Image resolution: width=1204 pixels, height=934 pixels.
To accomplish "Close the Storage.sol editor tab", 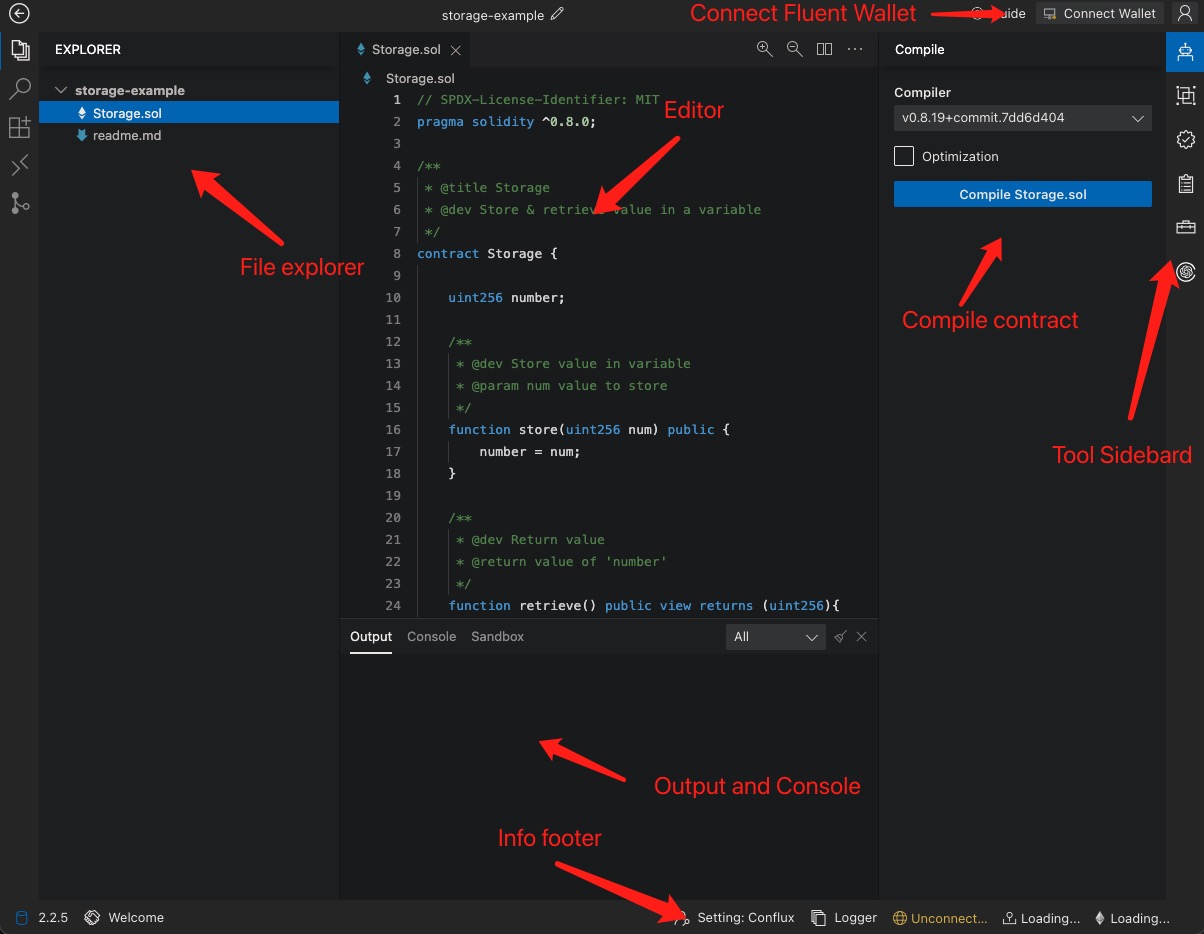I will [x=456, y=50].
